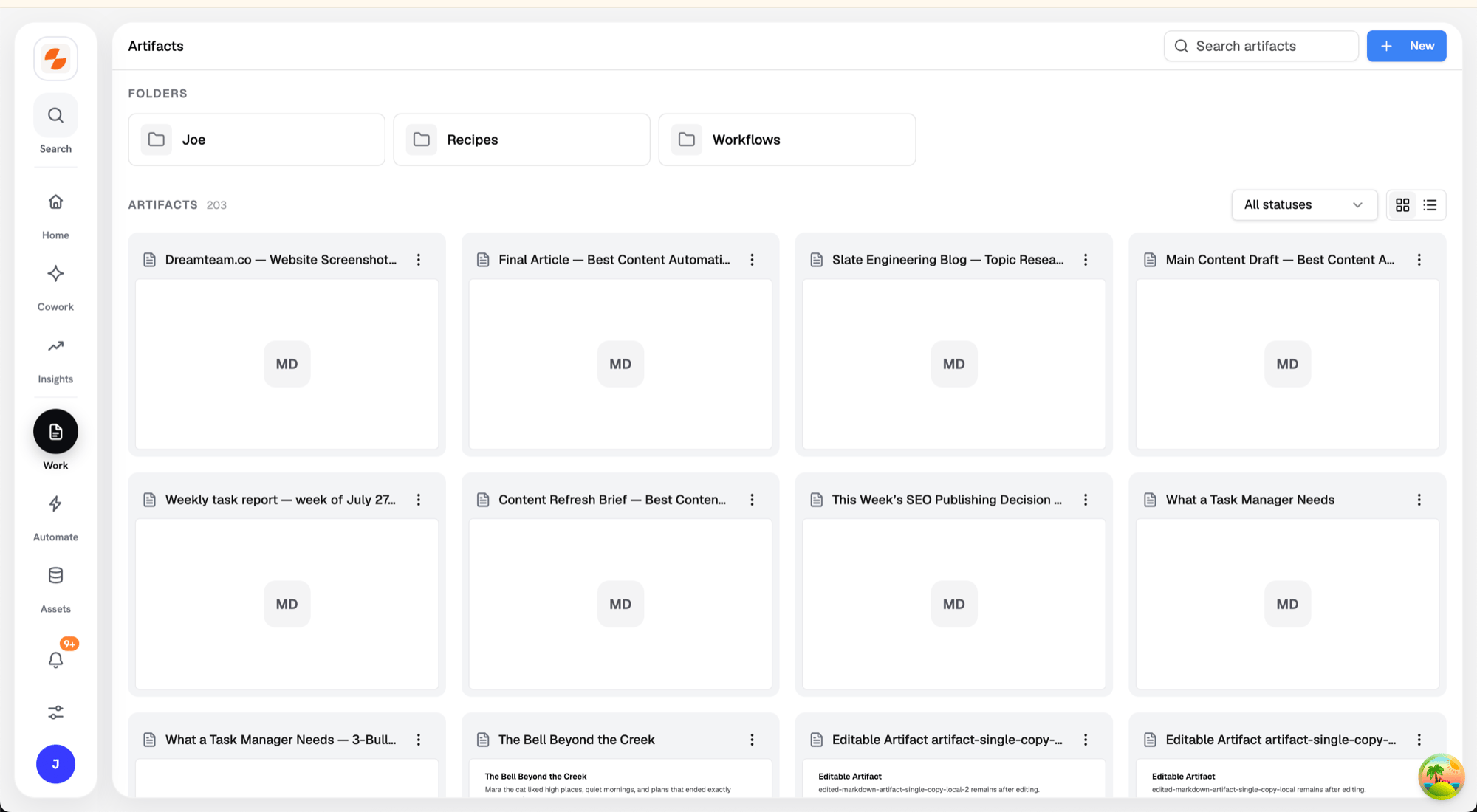Open options for Slate Engineering Blog artifact
The height and width of the screenshot is (812, 1477).
click(1086, 260)
